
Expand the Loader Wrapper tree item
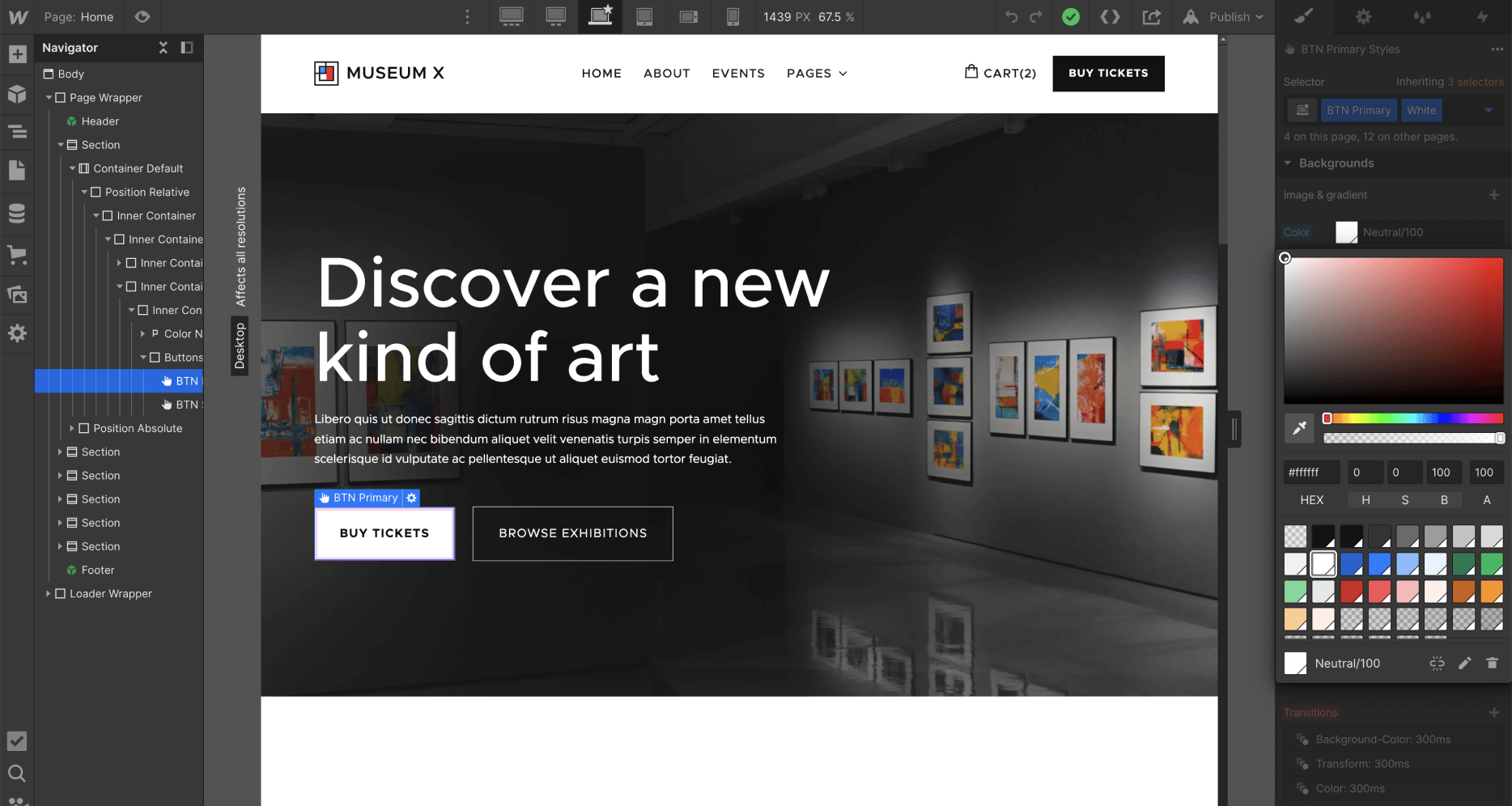coord(48,593)
